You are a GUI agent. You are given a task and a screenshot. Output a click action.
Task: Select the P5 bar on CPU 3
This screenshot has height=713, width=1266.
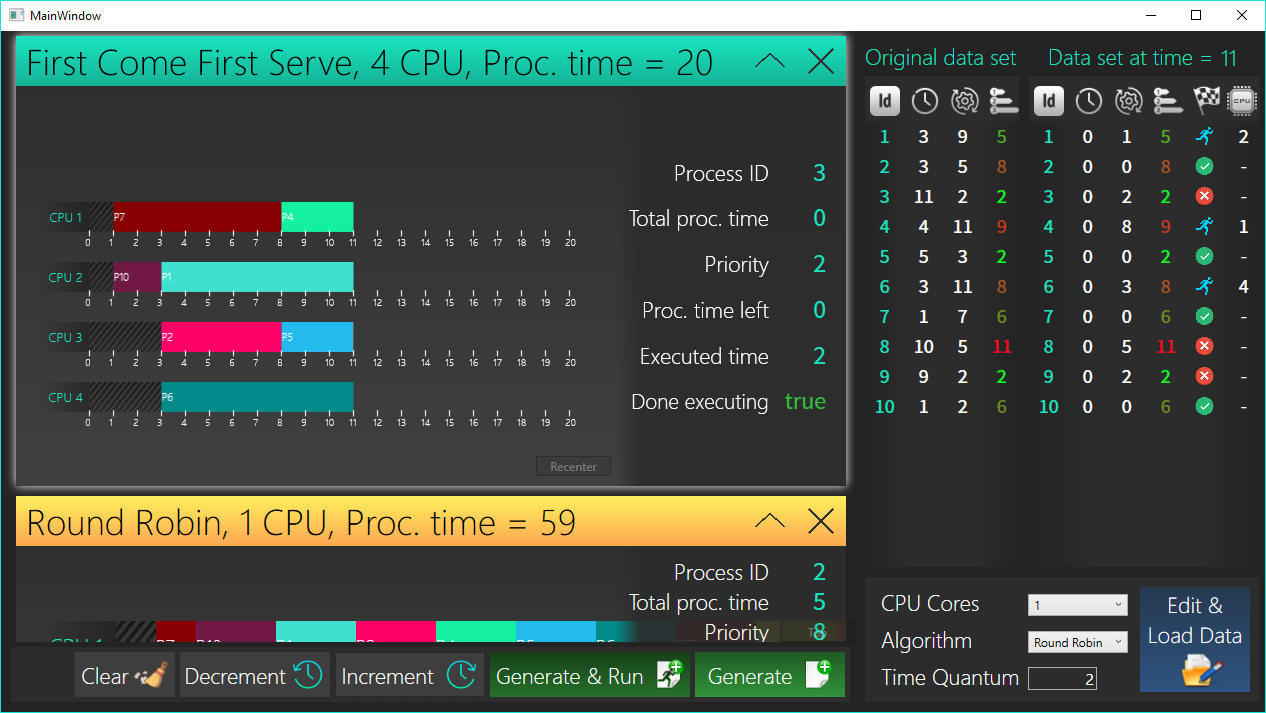317,337
